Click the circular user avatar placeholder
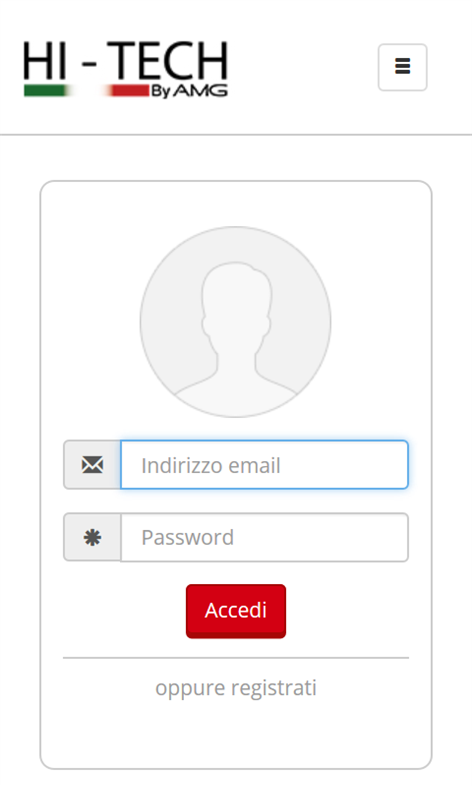Image resolution: width=472 pixels, height=786 pixels. (235, 322)
